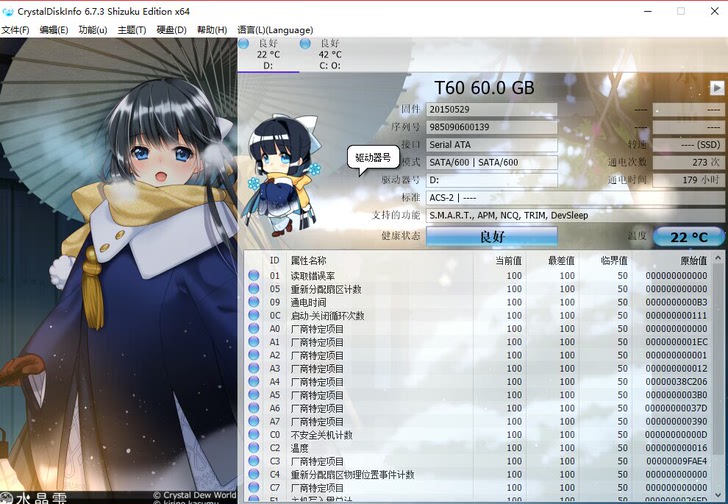728x504 pixels.
Task: Click status icon for attribute 05 重新分配扇区计数
Action: [x=254, y=289]
